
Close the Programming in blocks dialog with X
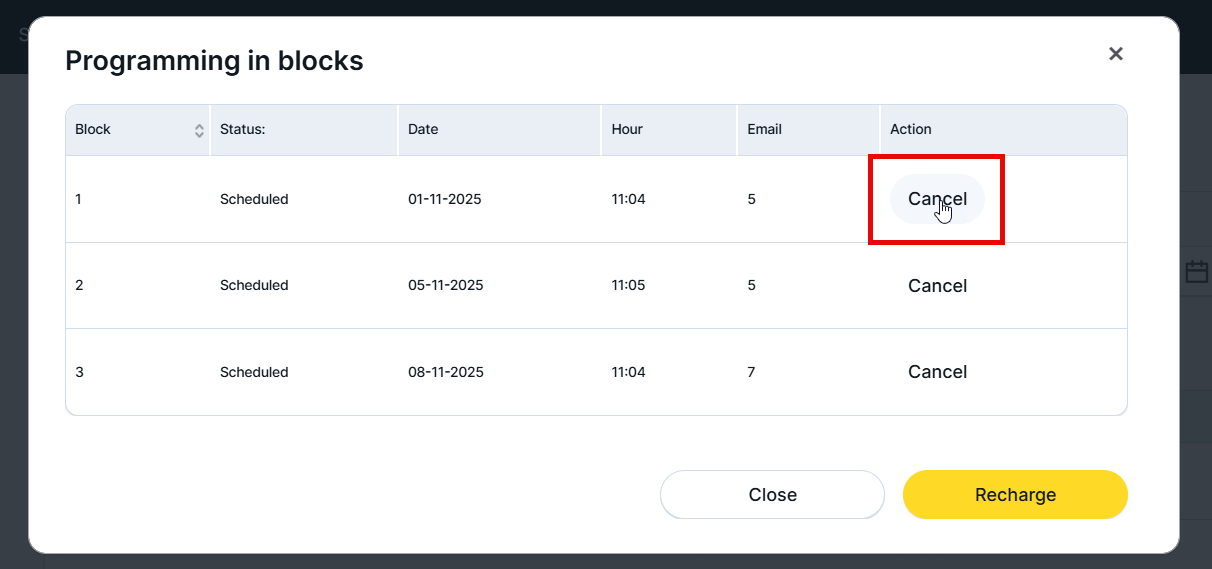click(x=1116, y=54)
